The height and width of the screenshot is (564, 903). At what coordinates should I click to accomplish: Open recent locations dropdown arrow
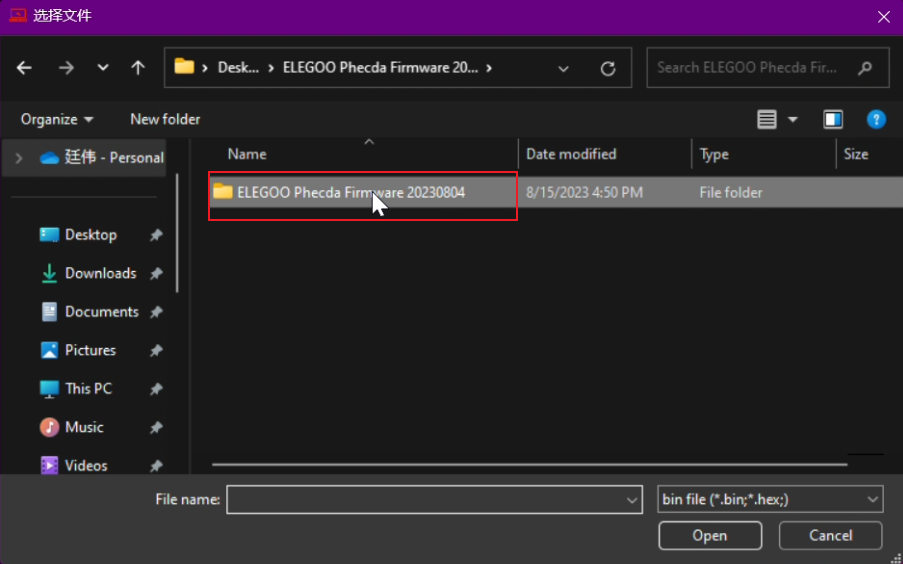pos(103,68)
